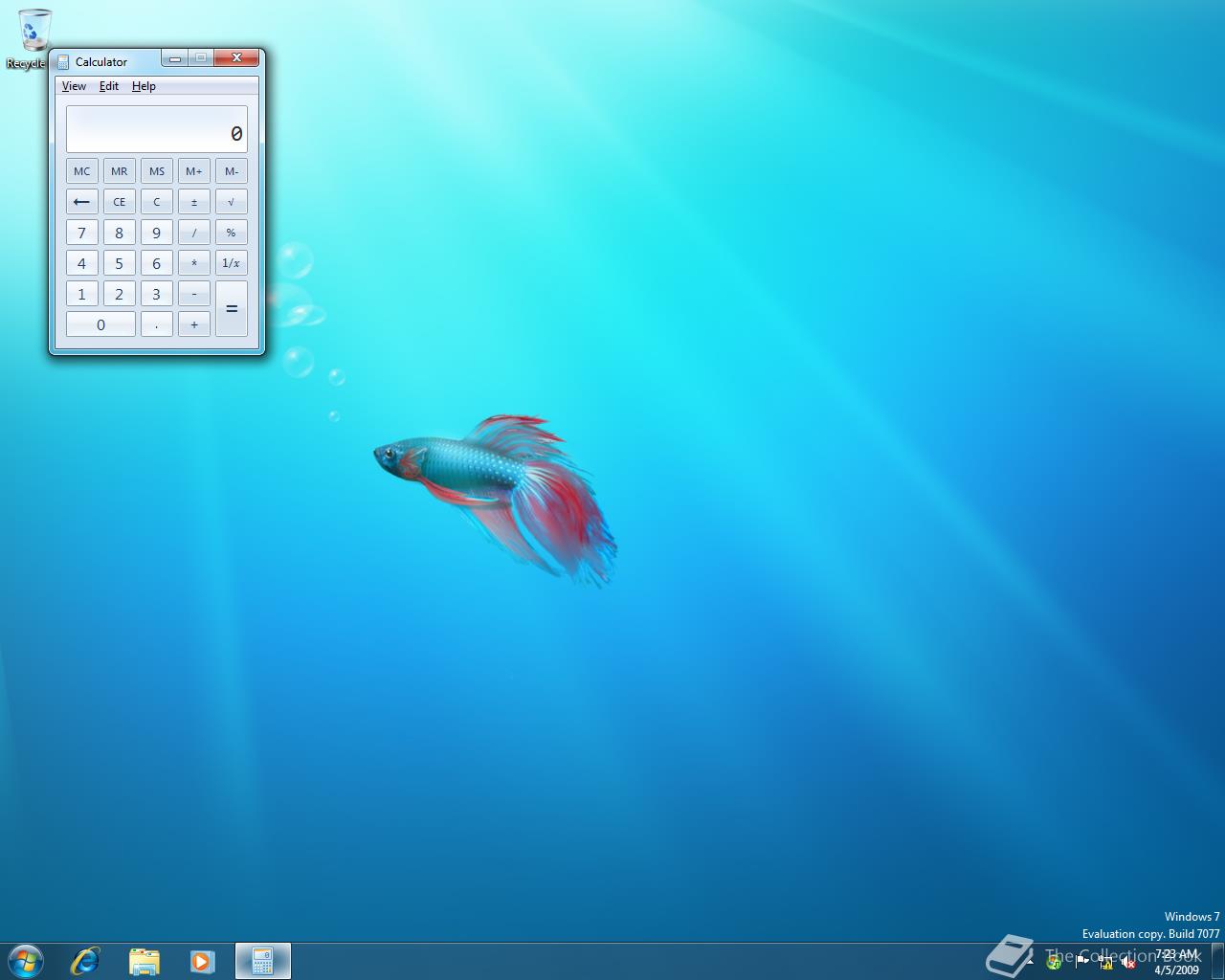Viewport: 1225px width, 980px height.
Task: Store value with the MS button
Action: [157, 171]
